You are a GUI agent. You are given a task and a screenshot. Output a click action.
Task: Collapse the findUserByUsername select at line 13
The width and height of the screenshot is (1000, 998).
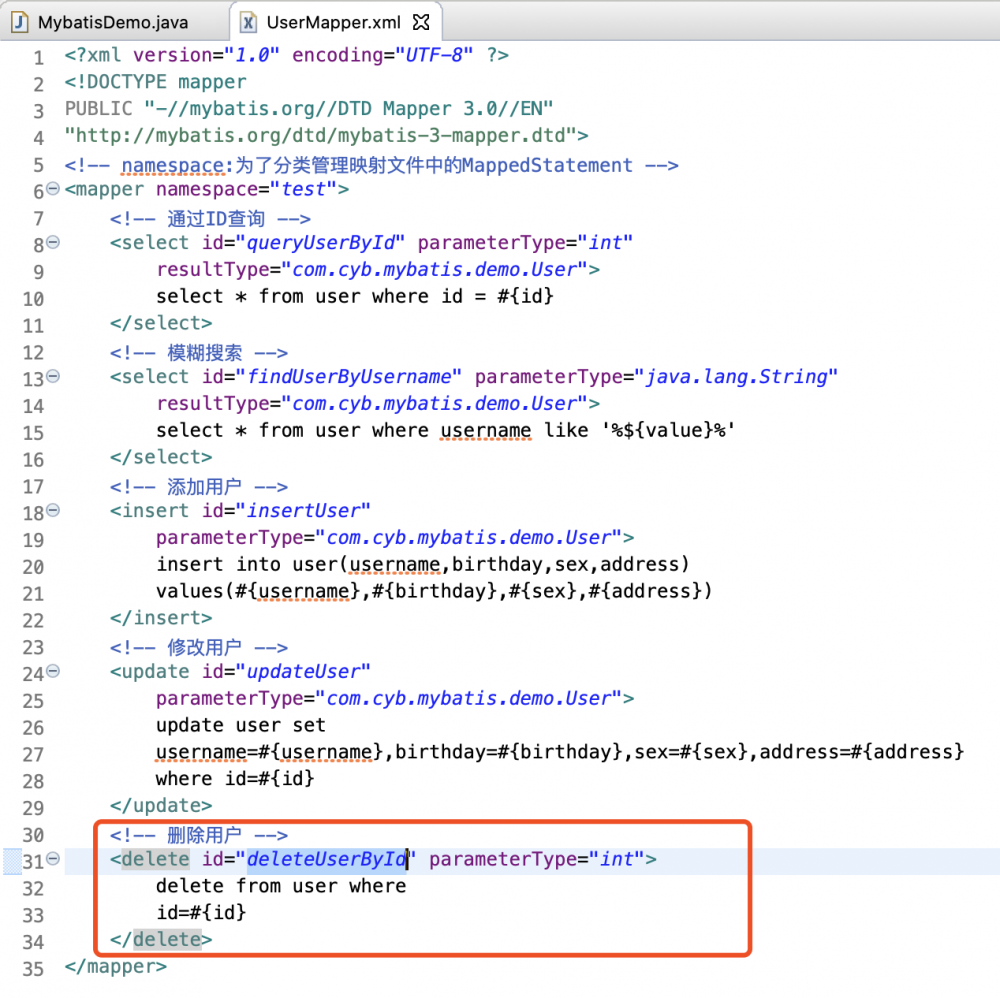click(54, 376)
